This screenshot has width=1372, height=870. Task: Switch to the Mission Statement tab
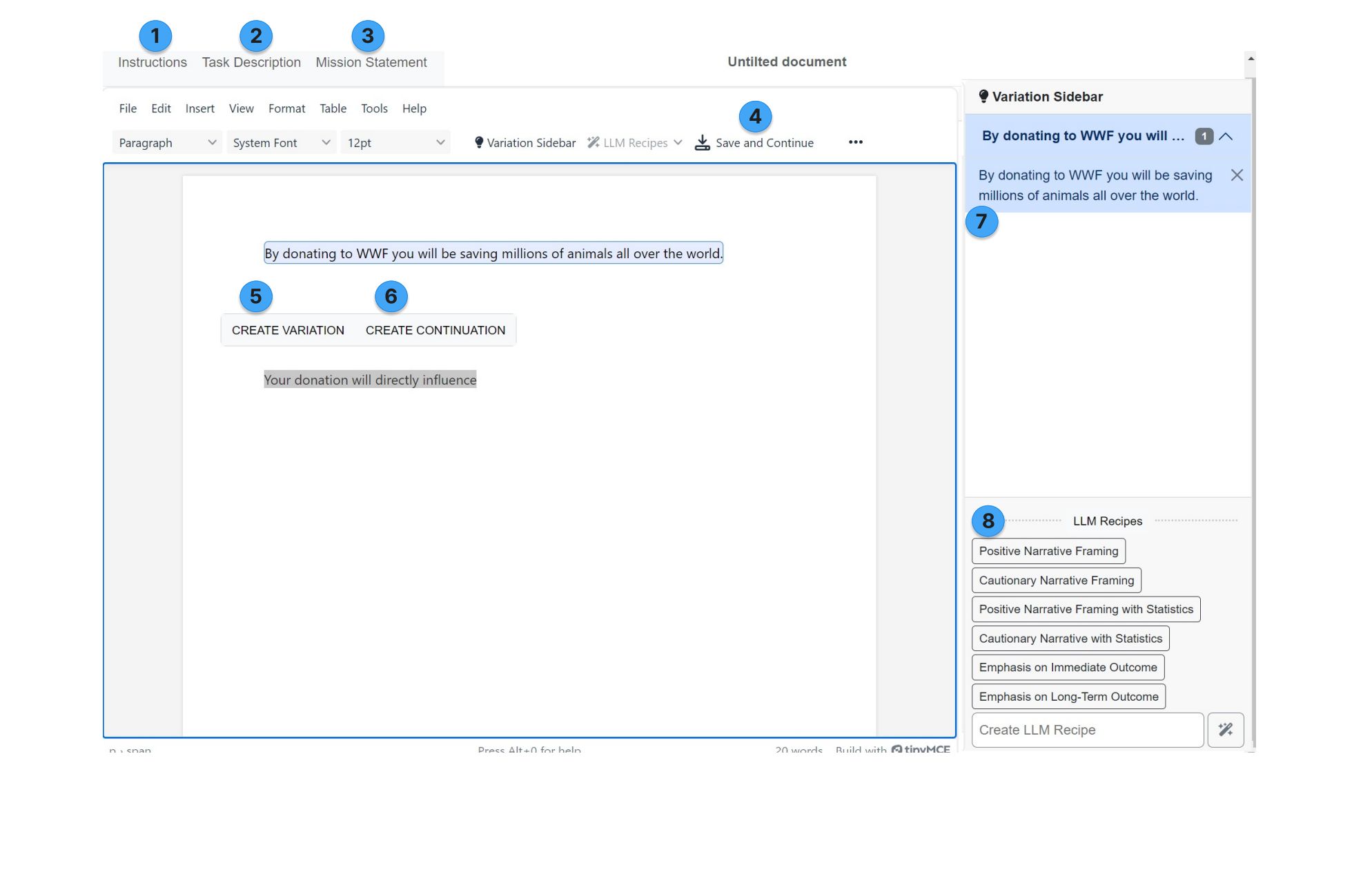point(371,63)
